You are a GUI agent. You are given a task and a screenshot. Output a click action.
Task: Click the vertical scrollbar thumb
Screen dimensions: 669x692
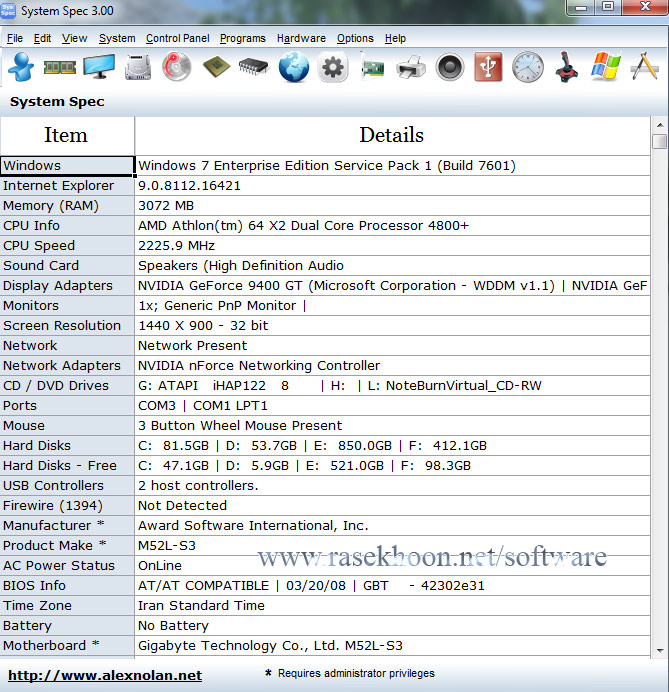pyautogui.click(x=660, y=142)
